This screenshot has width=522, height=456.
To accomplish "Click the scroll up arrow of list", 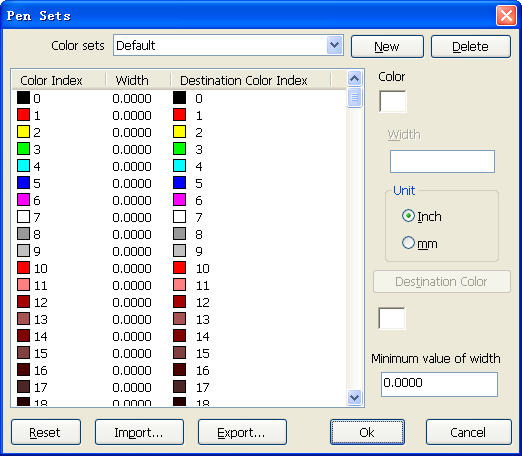I will click(x=354, y=79).
